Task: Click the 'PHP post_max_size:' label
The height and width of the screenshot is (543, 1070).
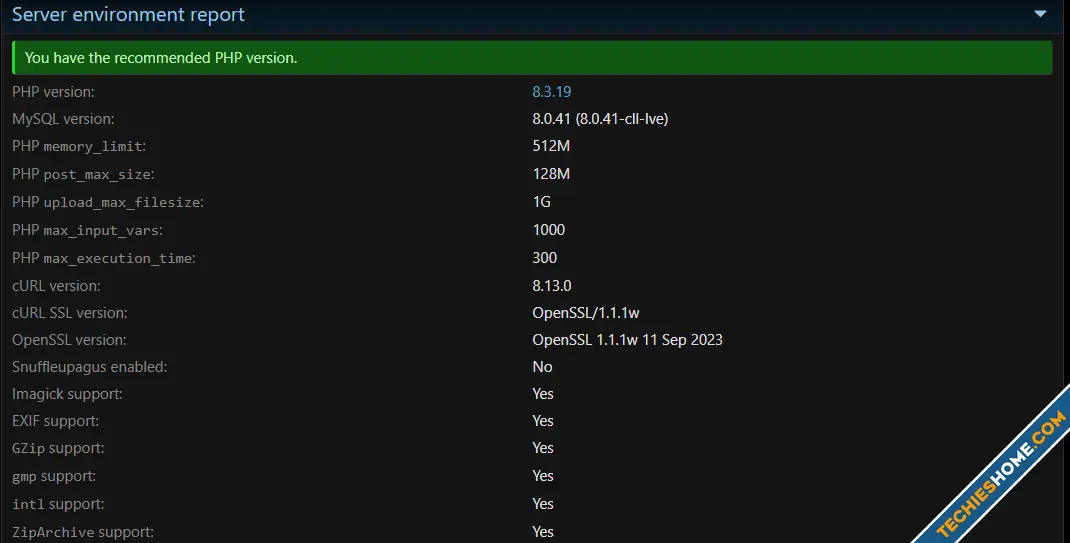Action: point(83,174)
